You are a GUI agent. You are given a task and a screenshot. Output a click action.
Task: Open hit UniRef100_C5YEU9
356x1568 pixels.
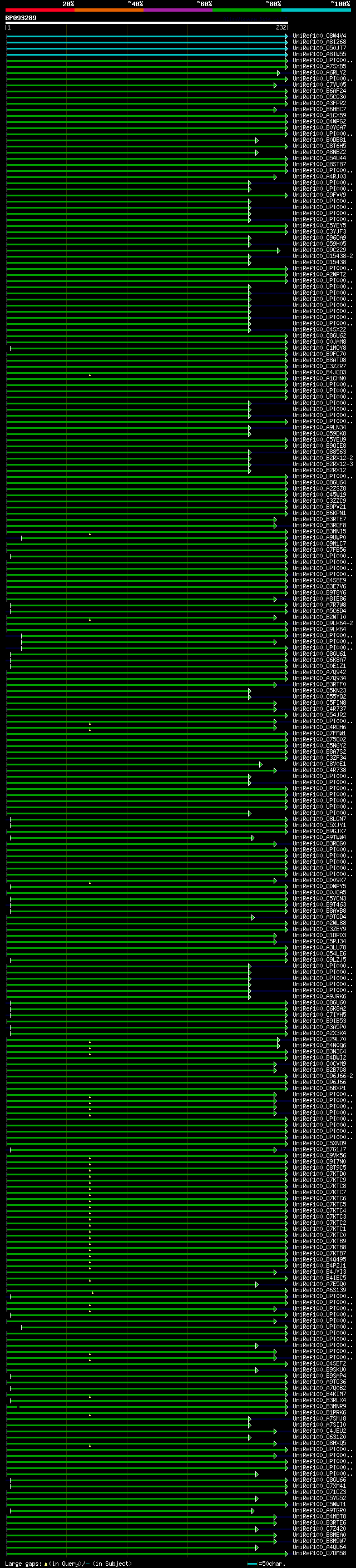coord(319,439)
